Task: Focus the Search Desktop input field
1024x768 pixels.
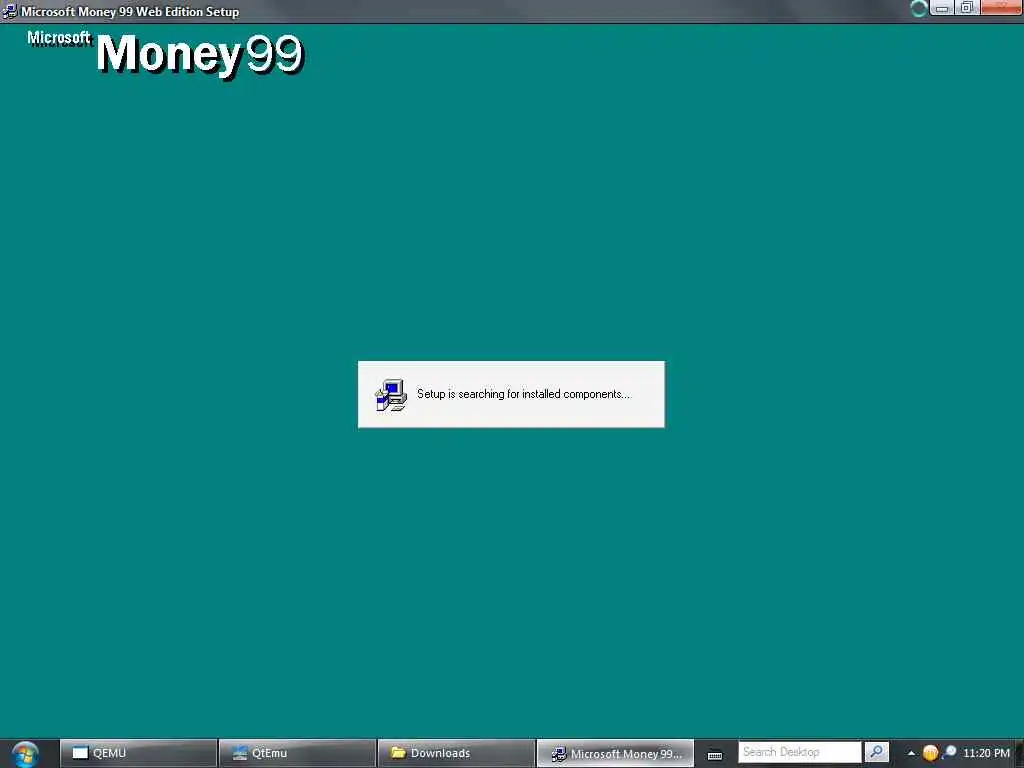Action: click(799, 752)
